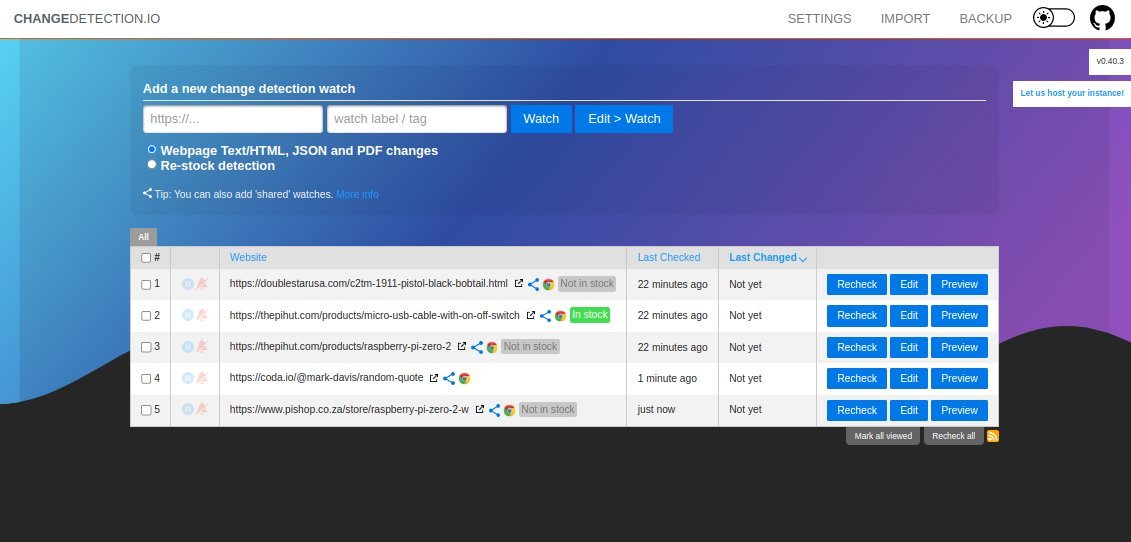Edit the micro-usb-cable watch

click(x=909, y=315)
